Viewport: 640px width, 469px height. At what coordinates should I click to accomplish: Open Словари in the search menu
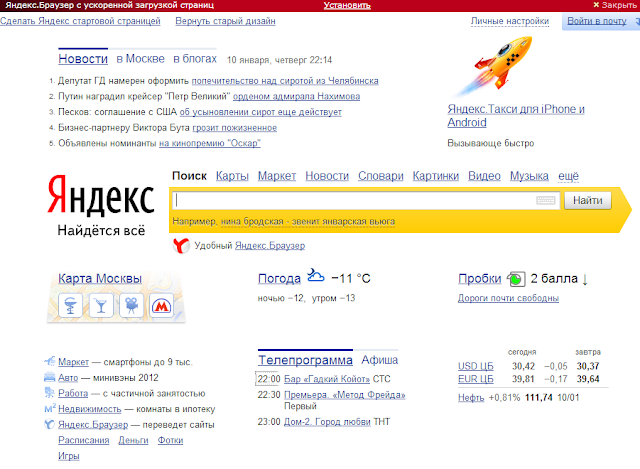pyautogui.click(x=380, y=176)
